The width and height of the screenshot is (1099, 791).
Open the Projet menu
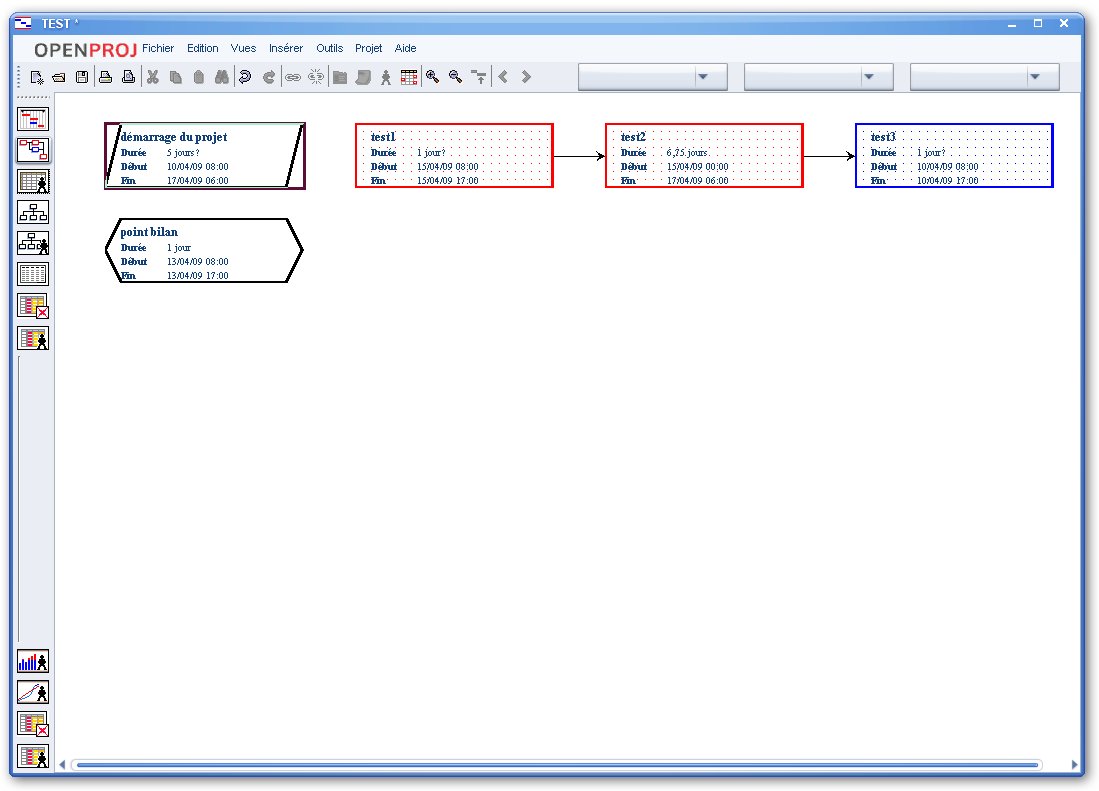tap(369, 48)
